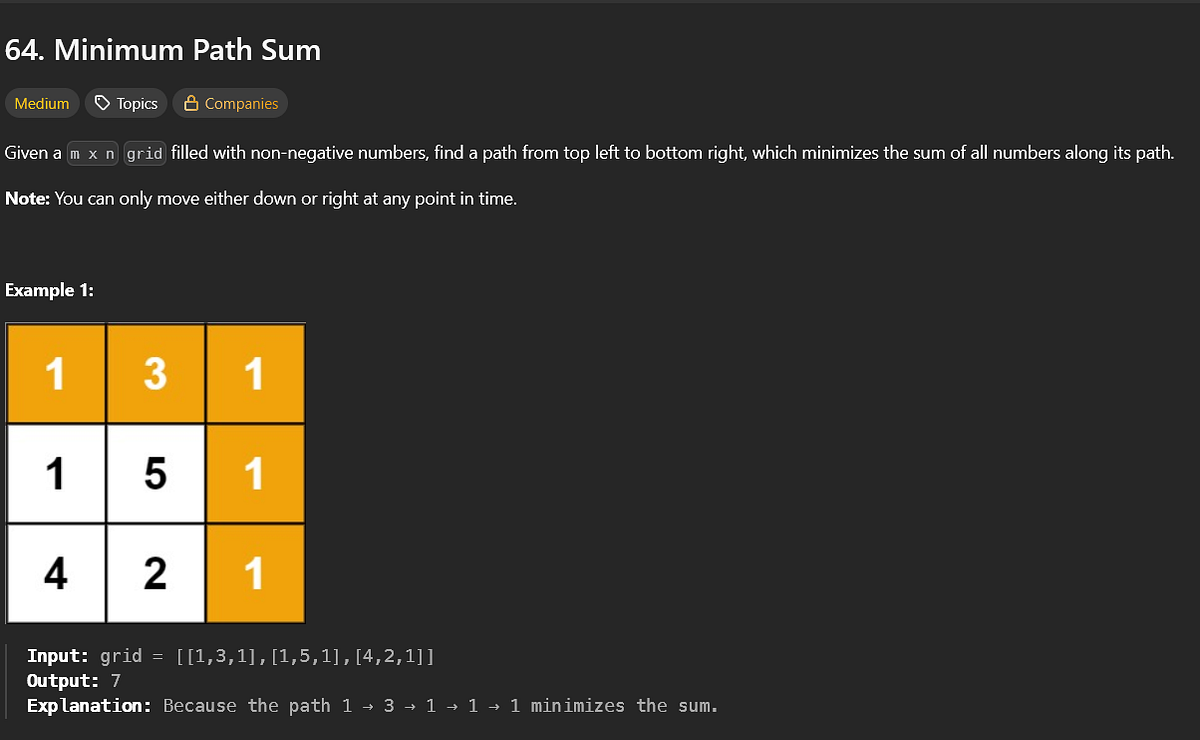Screen dimensions: 1200x740
Task: Select the problem title '64. Minimum Path Sum'
Action: coord(162,50)
